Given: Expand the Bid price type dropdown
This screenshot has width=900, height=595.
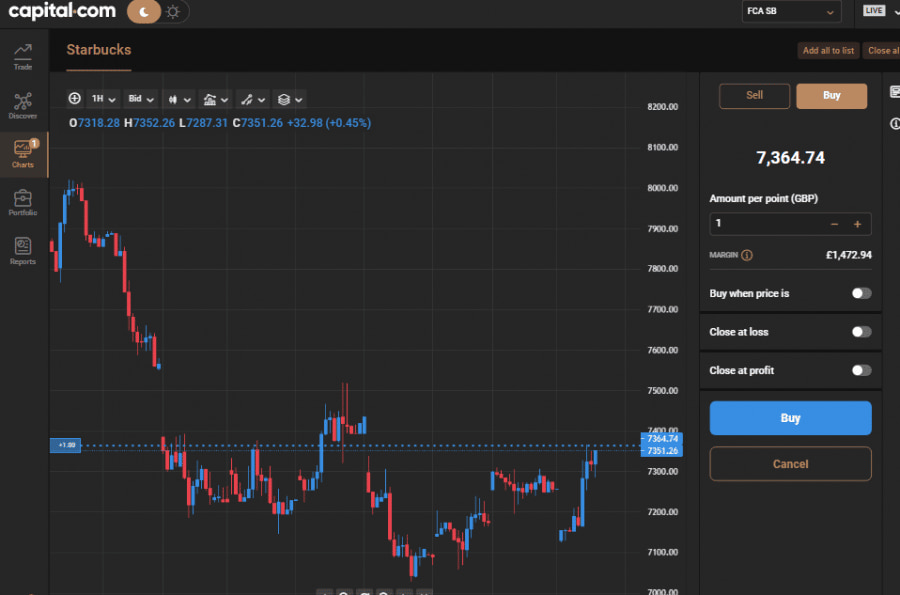Looking at the screenshot, I should click(140, 99).
